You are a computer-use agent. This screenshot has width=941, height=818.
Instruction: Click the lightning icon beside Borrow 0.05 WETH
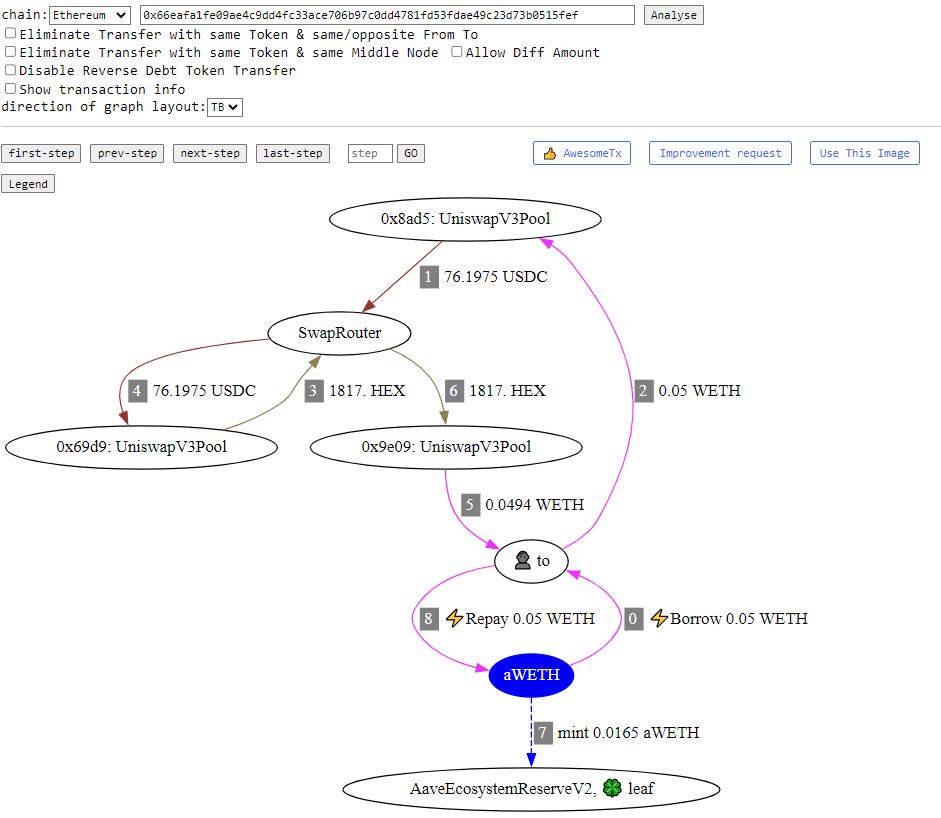(659, 619)
